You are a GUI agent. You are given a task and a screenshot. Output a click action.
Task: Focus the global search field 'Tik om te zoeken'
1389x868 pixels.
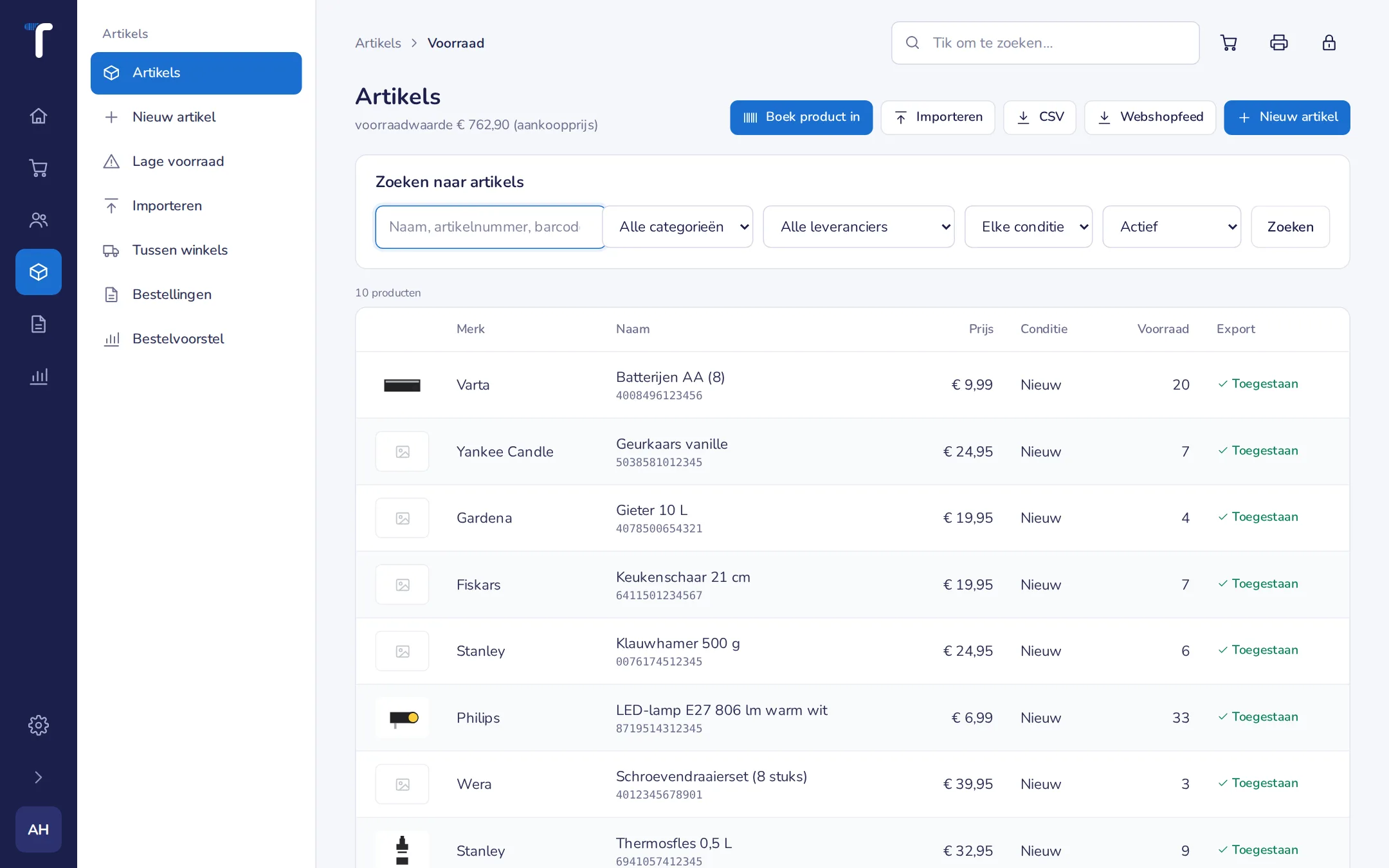[x=1045, y=43]
